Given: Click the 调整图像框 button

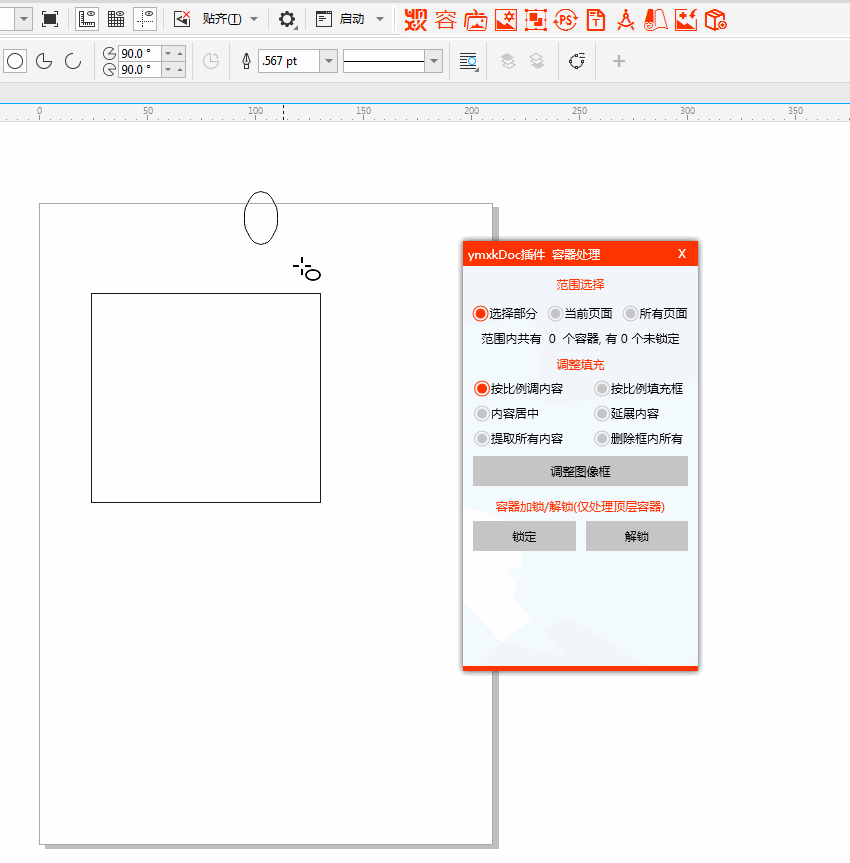Looking at the screenshot, I should click(580, 471).
